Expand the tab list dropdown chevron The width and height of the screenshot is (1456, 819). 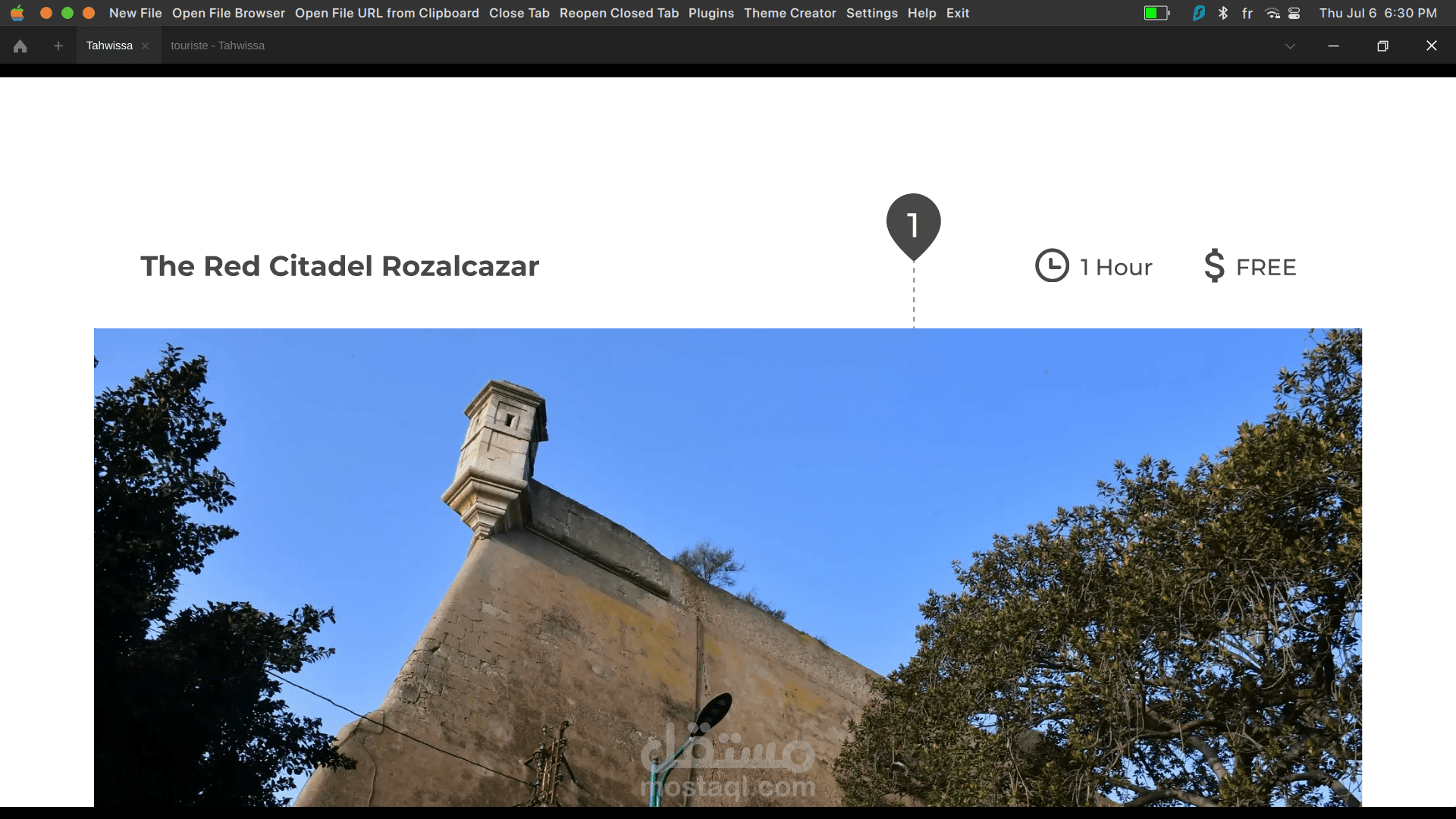click(1289, 46)
